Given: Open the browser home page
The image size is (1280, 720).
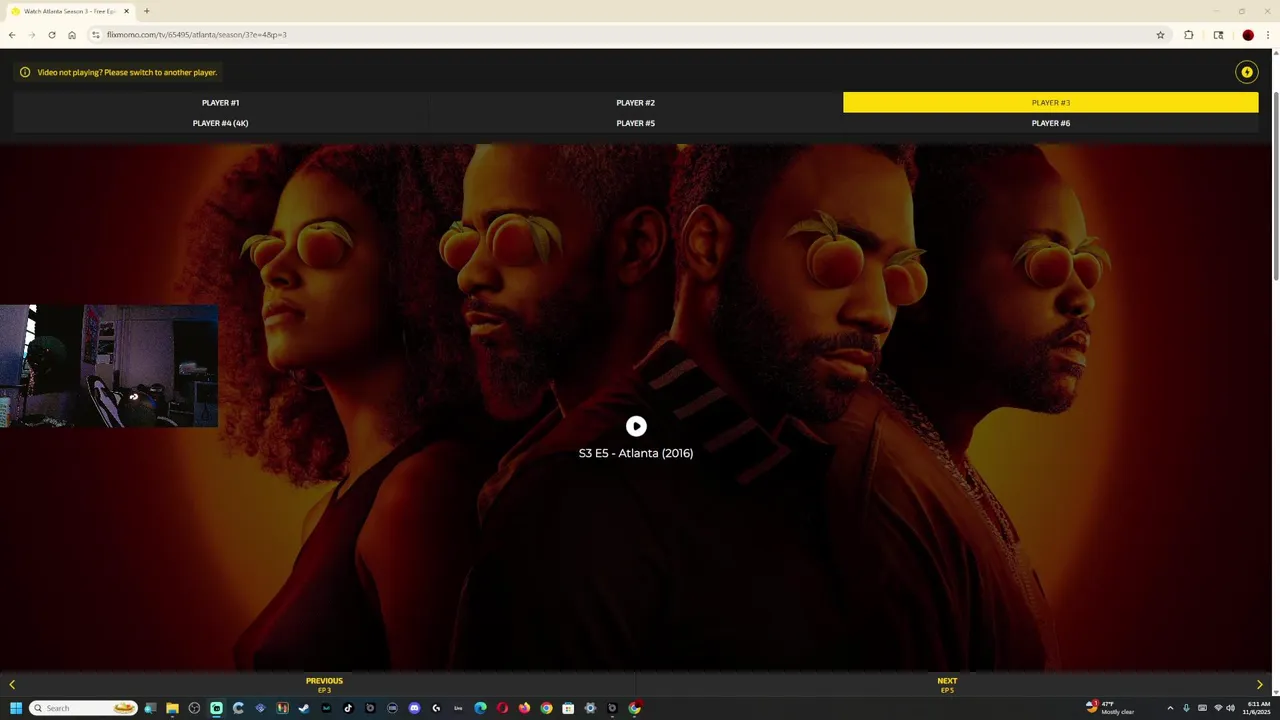Looking at the screenshot, I should click(x=72, y=35).
